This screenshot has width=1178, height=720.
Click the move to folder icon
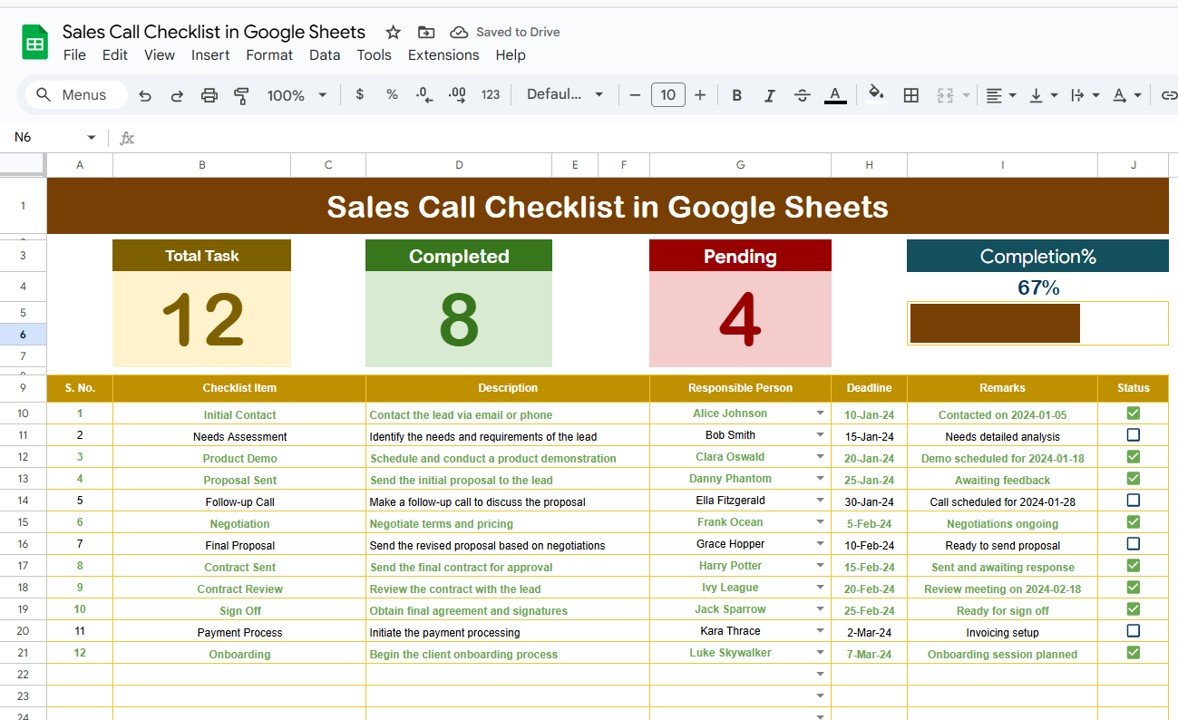pos(426,32)
